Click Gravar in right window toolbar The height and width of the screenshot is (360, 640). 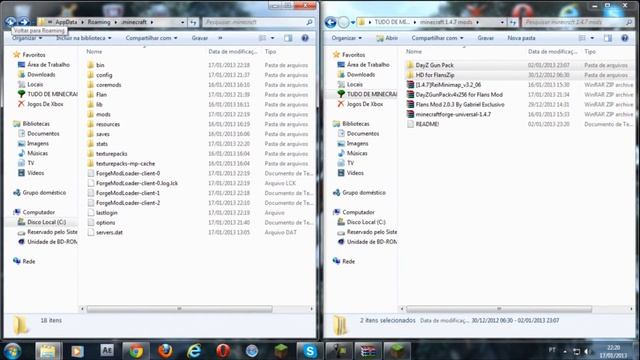tap(485, 38)
